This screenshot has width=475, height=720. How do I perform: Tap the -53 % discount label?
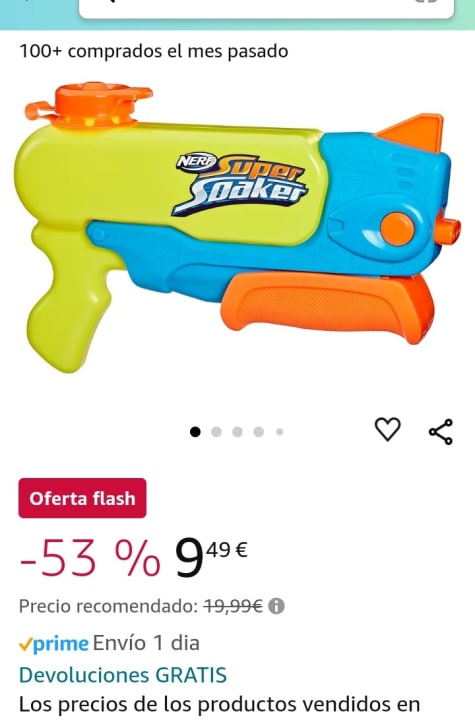point(90,558)
